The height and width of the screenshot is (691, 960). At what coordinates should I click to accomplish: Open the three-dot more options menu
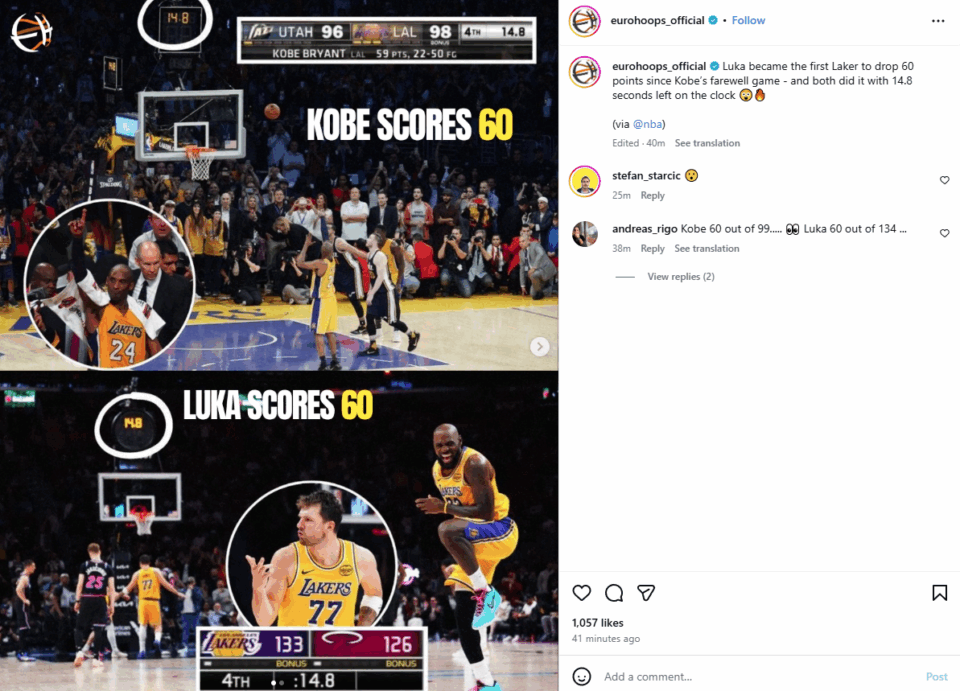[938, 21]
